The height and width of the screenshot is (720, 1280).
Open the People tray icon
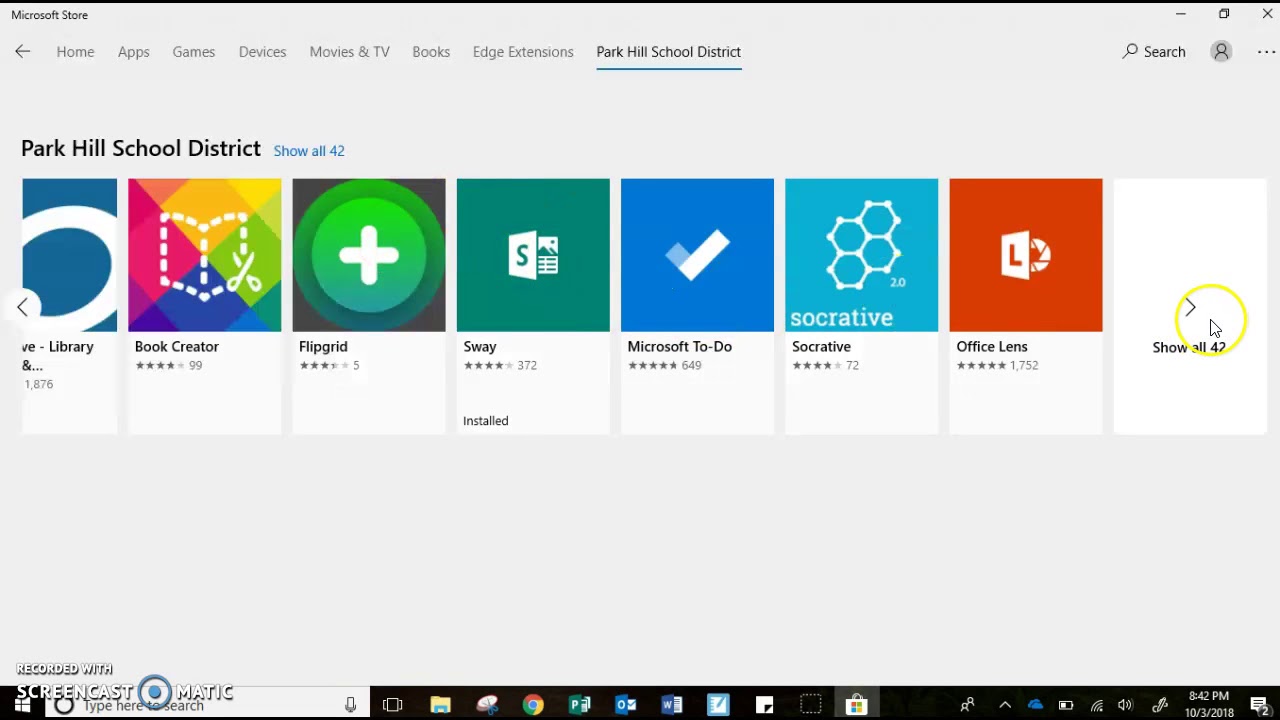[967, 705]
